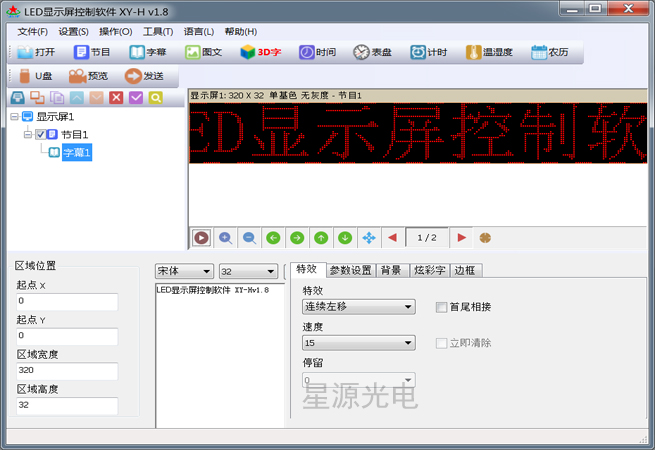Switch to the 边框 tab
This screenshot has width=655, height=450.
click(465, 271)
